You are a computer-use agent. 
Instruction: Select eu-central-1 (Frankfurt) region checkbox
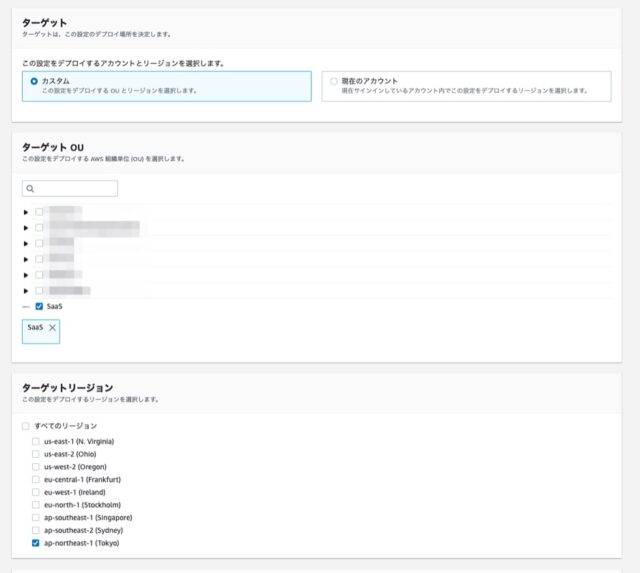pyautogui.click(x=36, y=480)
